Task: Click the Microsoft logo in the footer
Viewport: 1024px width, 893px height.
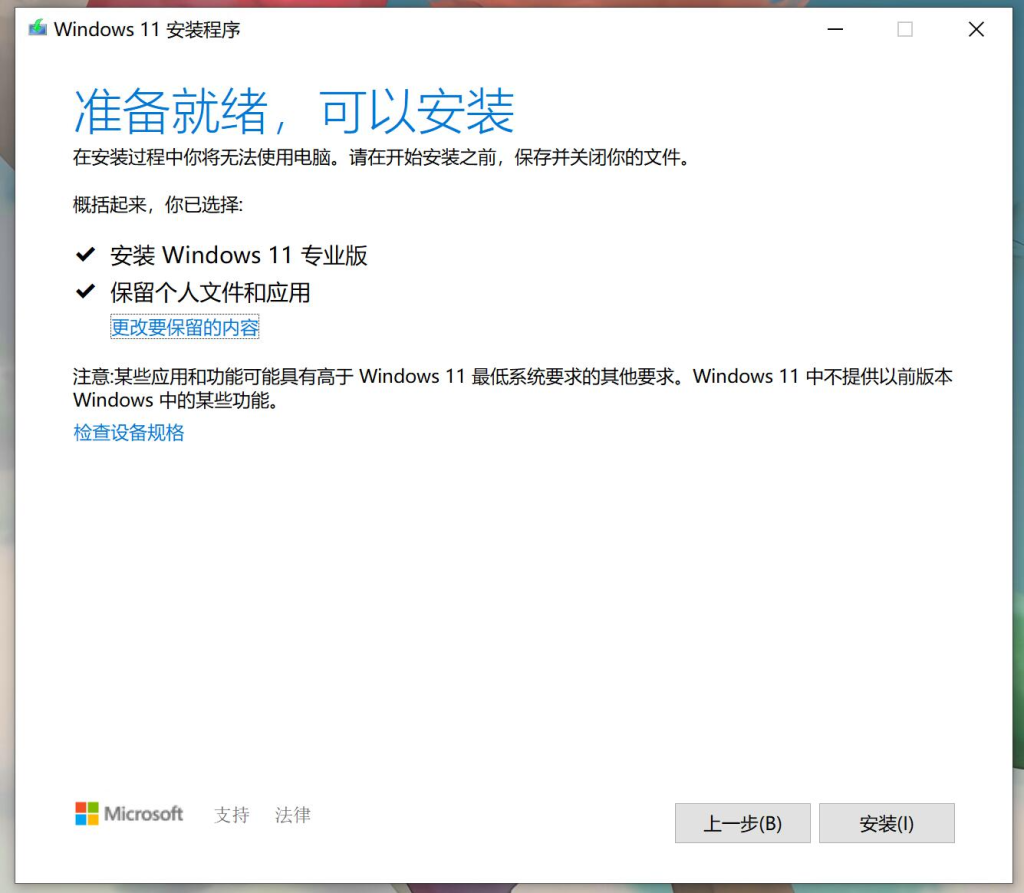Action: (x=129, y=814)
